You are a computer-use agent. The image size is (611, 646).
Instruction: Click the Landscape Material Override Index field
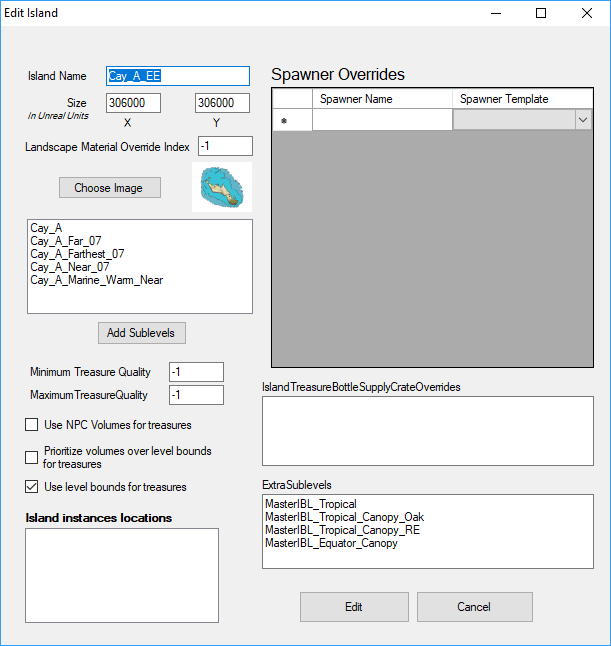pos(225,146)
